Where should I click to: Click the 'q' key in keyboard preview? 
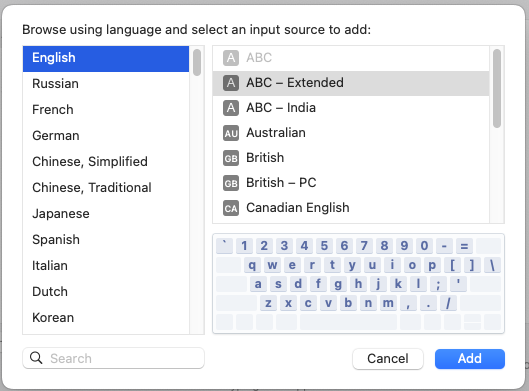pyautogui.click(x=252, y=265)
